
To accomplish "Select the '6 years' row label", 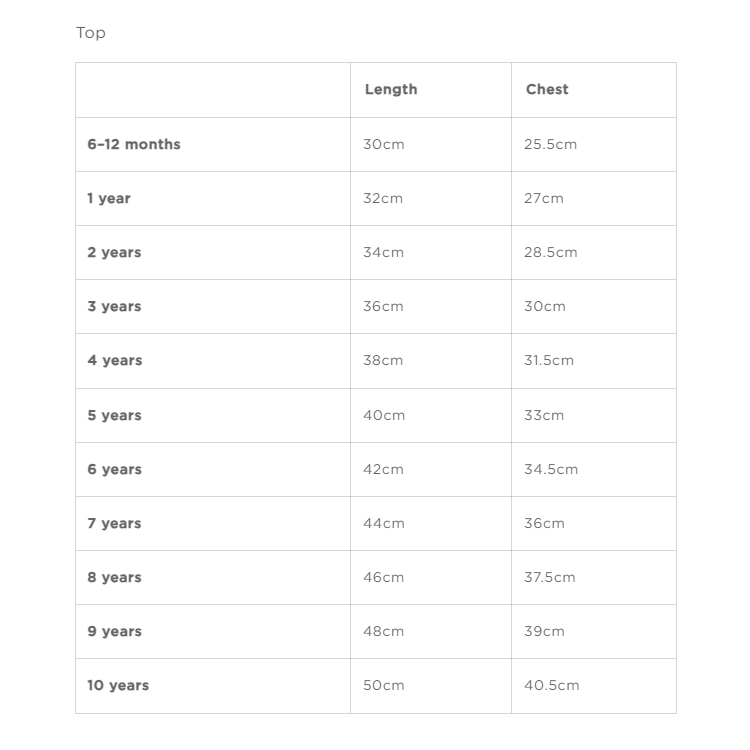I will pyautogui.click(x=114, y=469).
